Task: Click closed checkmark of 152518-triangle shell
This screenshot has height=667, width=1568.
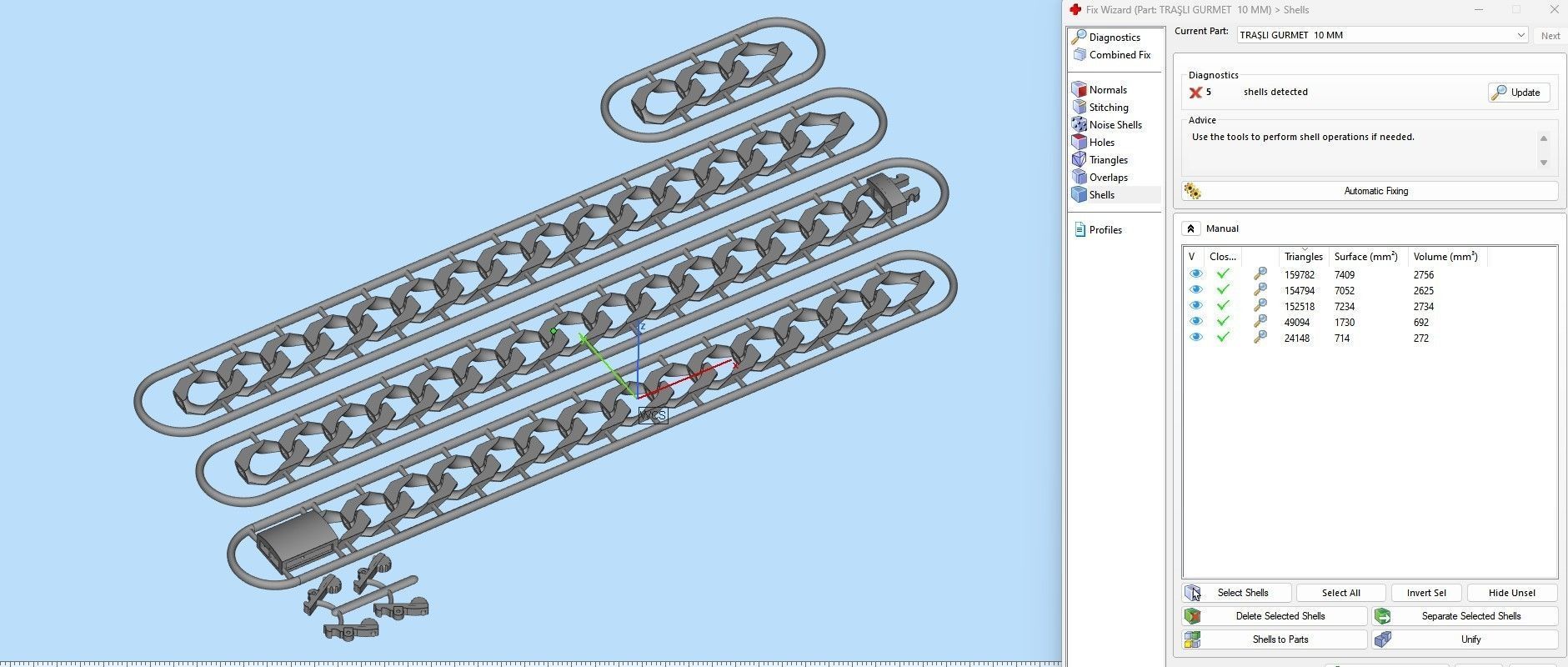Action: 1222,306
